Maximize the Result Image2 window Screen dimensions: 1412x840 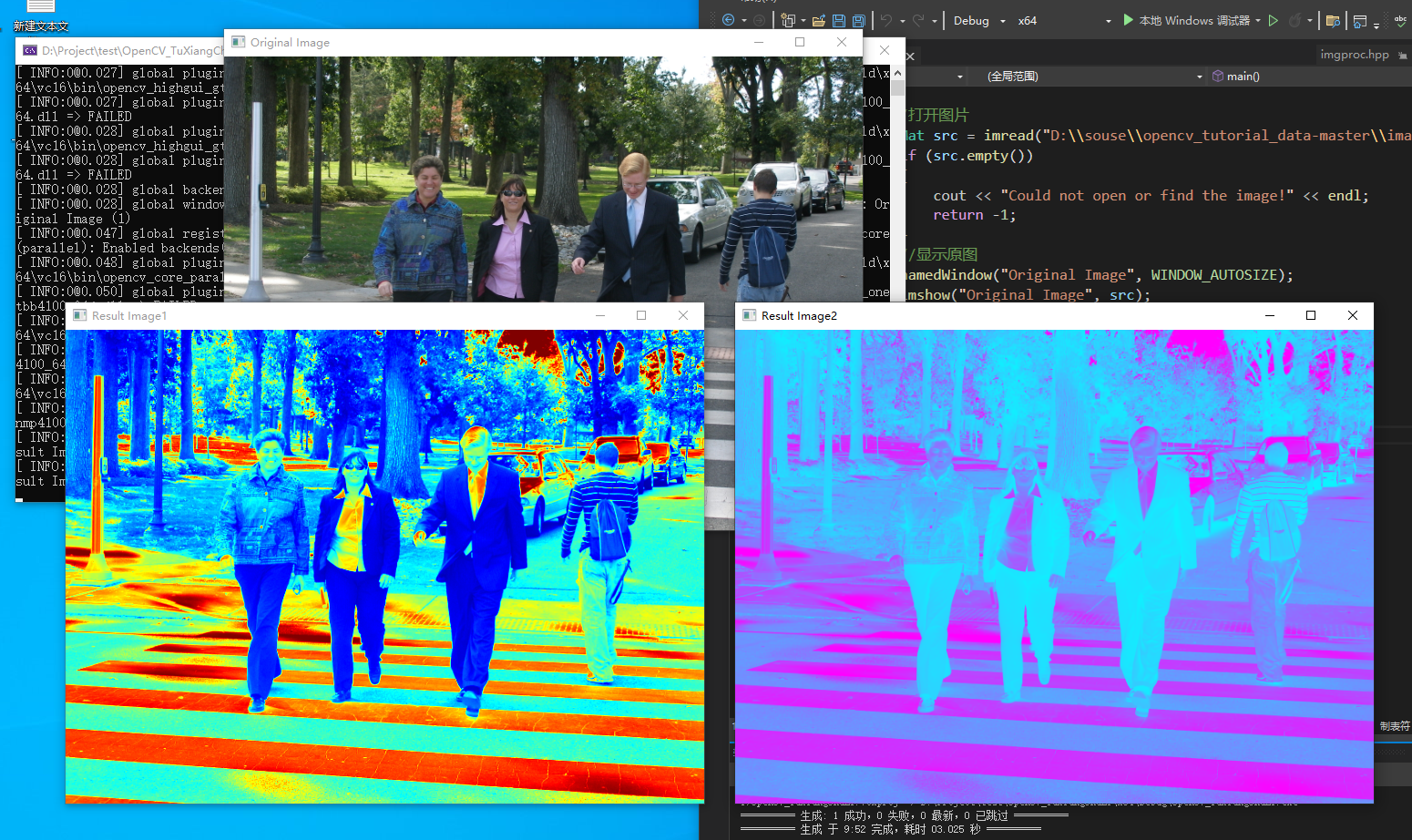[1311, 315]
